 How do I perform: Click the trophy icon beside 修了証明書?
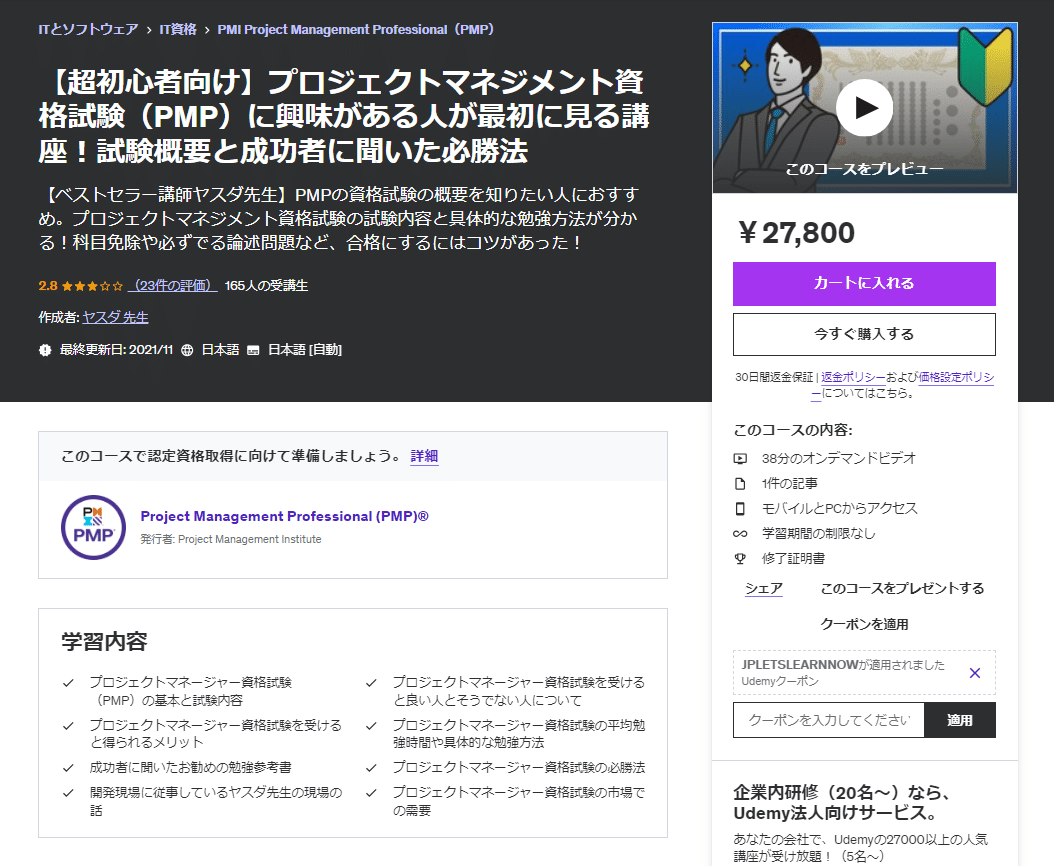[739, 557]
